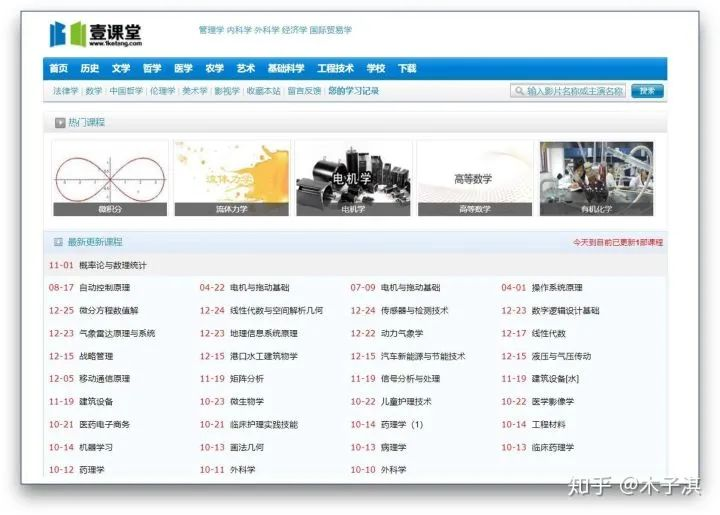Open the 农学 navigation tab
The image size is (720, 515).
click(x=214, y=68)
